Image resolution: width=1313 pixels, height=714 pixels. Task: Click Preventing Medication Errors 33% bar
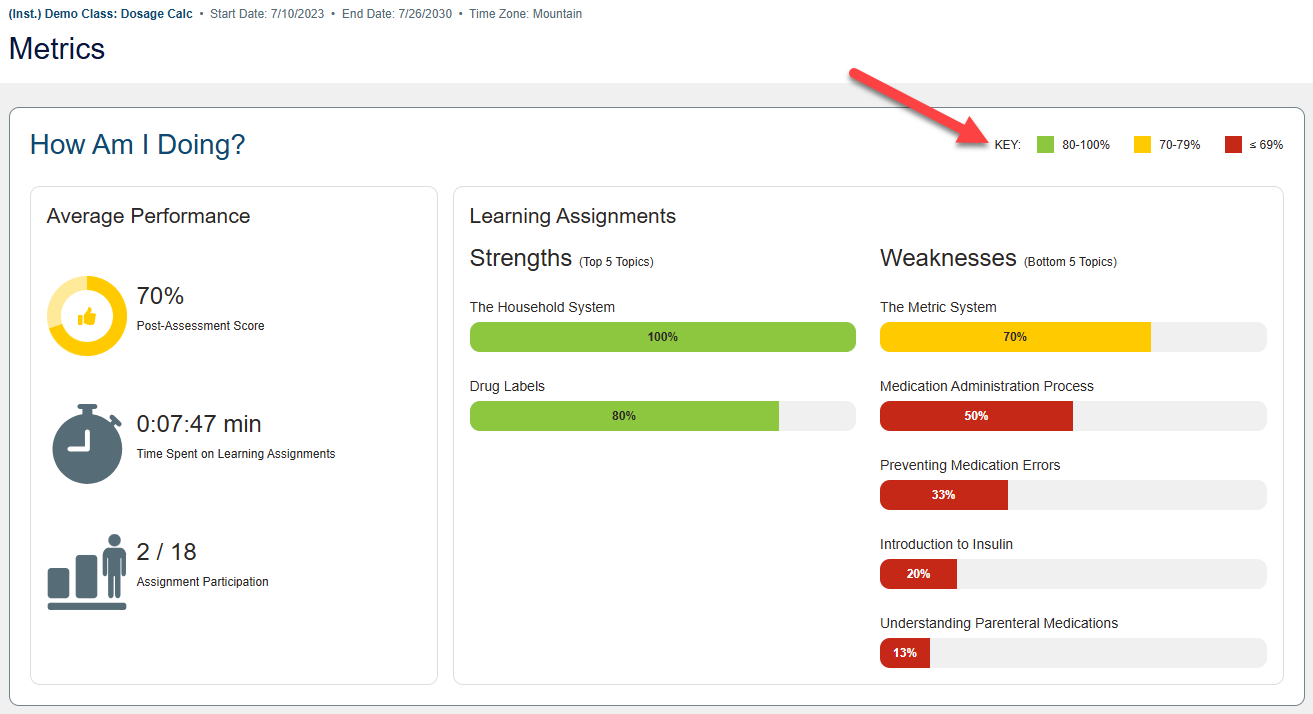943,495
